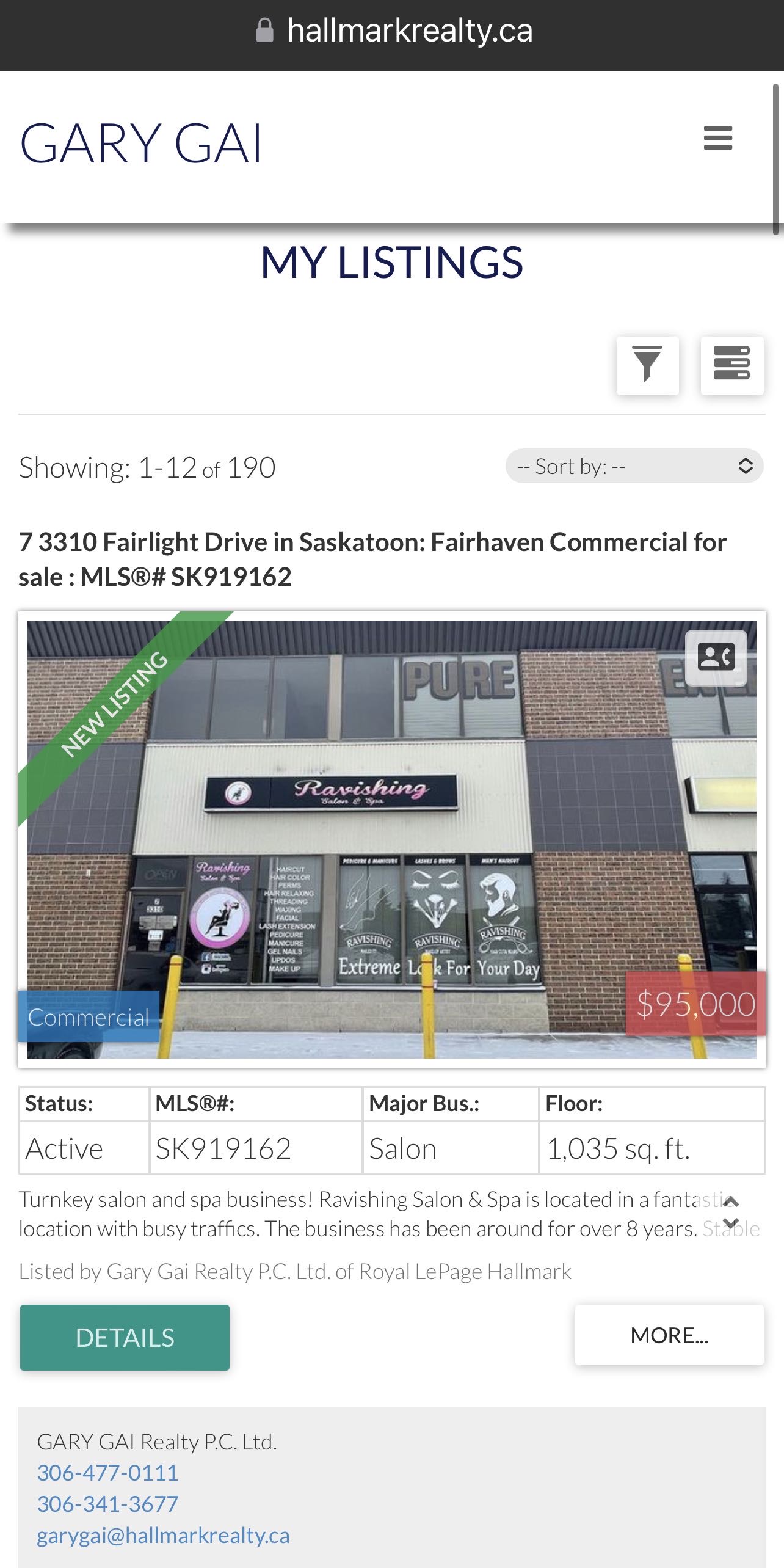
Task: Tap the lock icon in address bar
Action: [264, 30]
